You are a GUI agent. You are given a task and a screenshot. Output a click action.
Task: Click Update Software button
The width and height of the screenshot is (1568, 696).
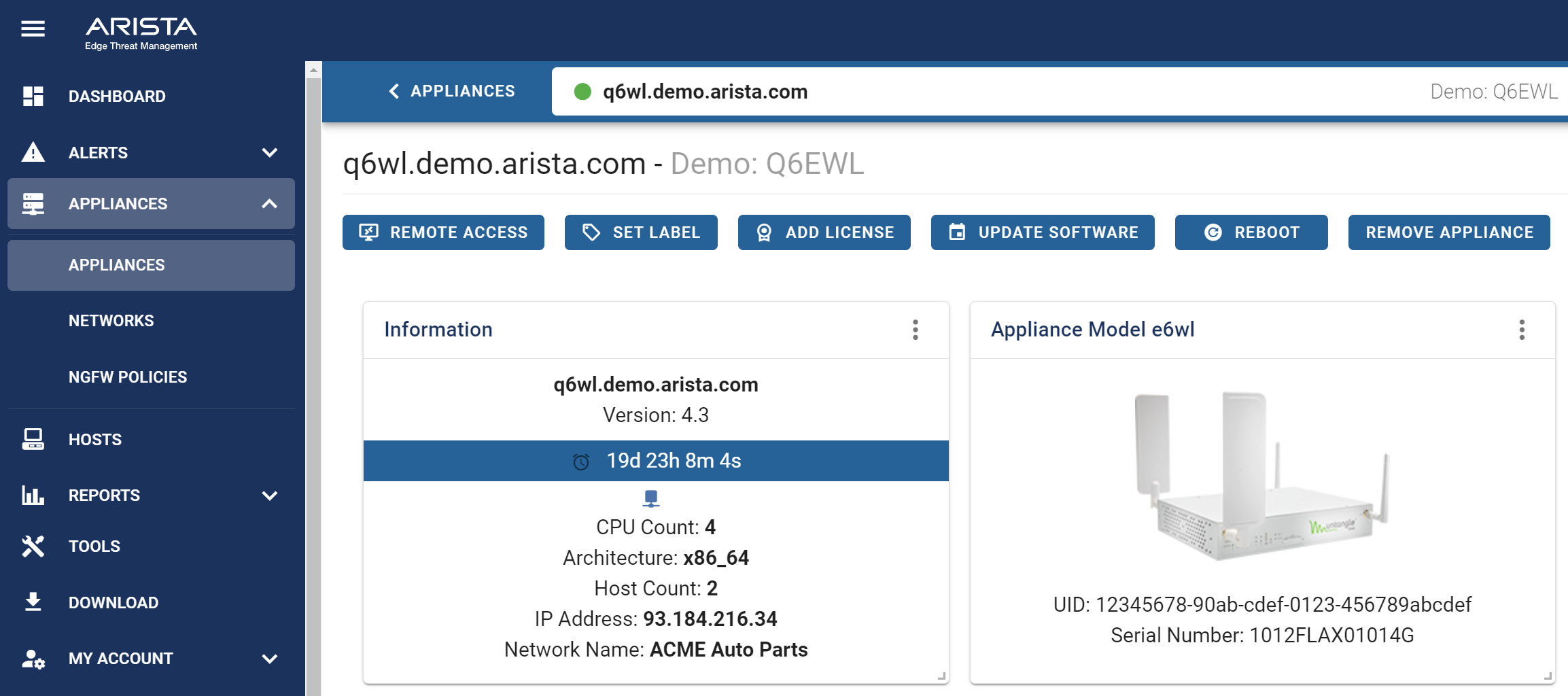point(1043,232)
